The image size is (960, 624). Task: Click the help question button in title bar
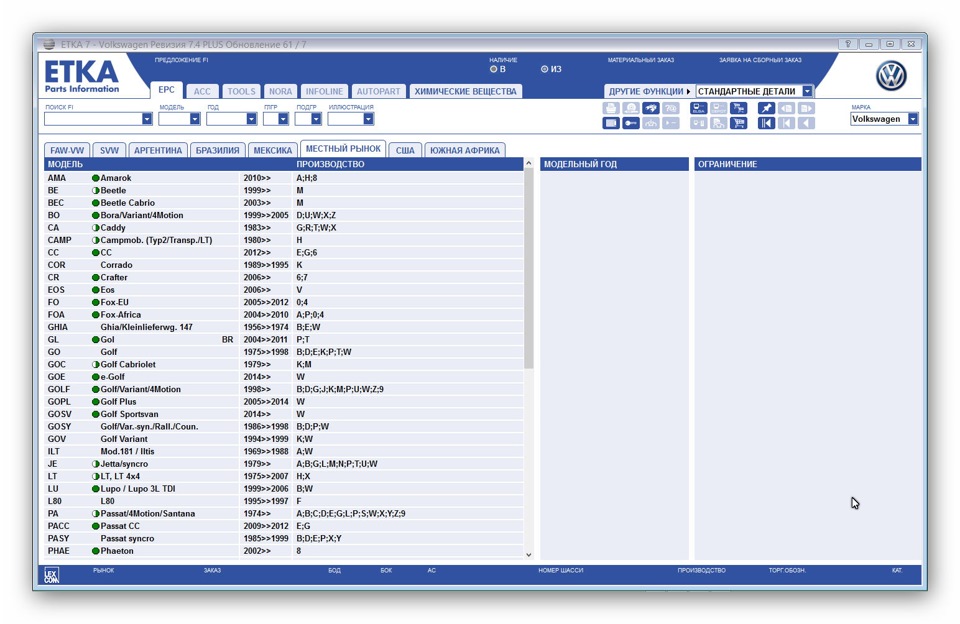pyautogui.click(x=848, y=44)
